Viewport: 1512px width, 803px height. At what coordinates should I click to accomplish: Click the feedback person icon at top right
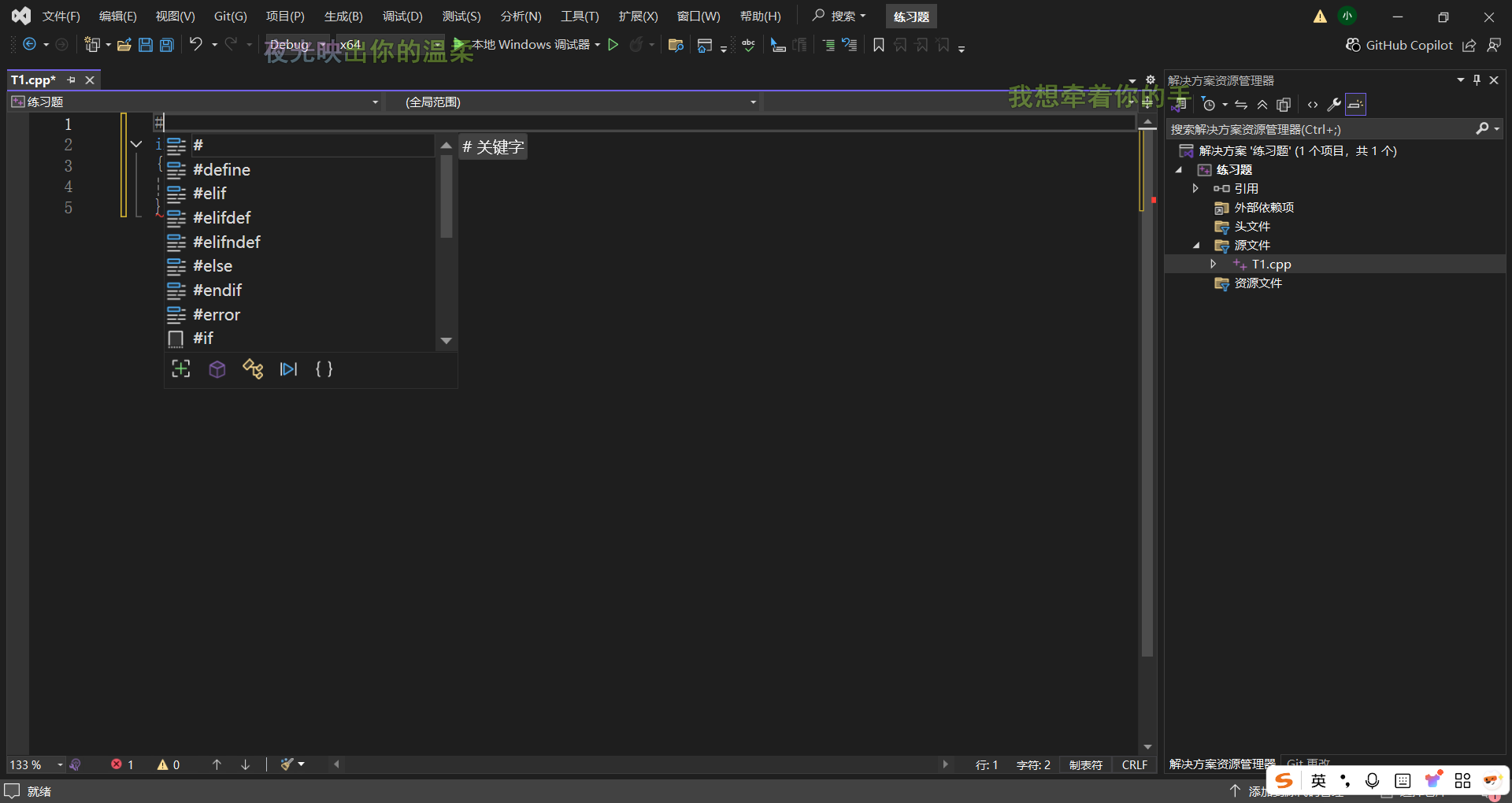tap(1494, 45)
